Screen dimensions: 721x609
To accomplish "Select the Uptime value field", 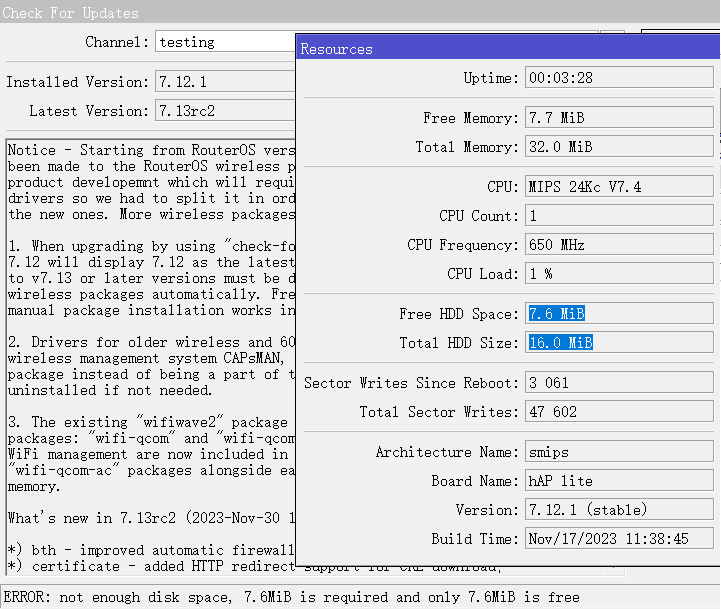I will click(620, 78).
